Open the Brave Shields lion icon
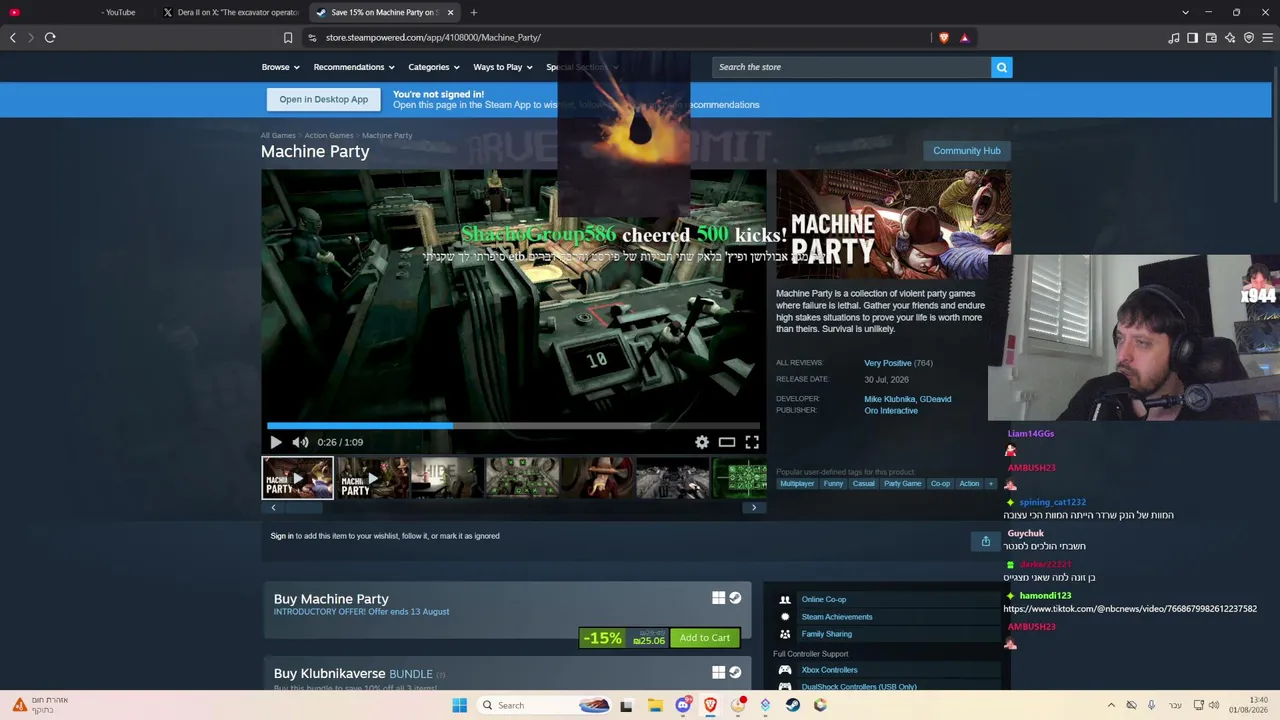1280x720 pixels. 943,38
